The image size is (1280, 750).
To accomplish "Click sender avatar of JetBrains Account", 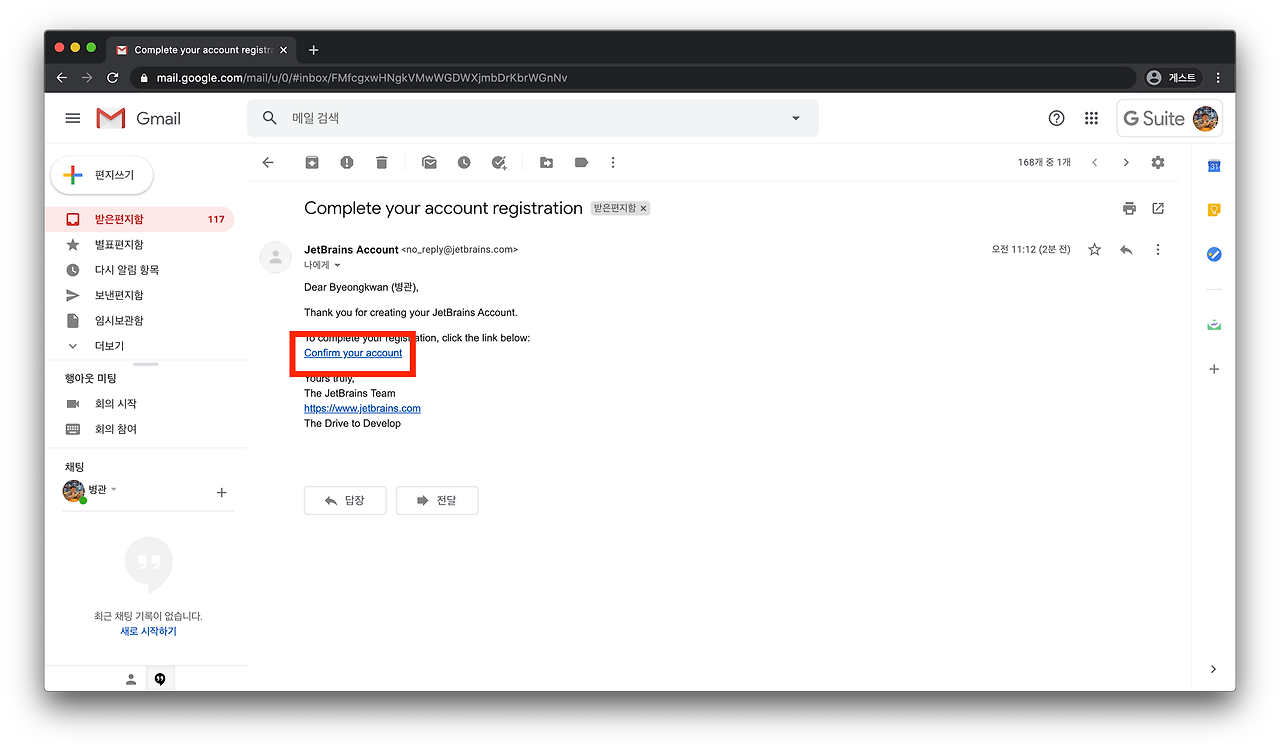I will point(275,257).
